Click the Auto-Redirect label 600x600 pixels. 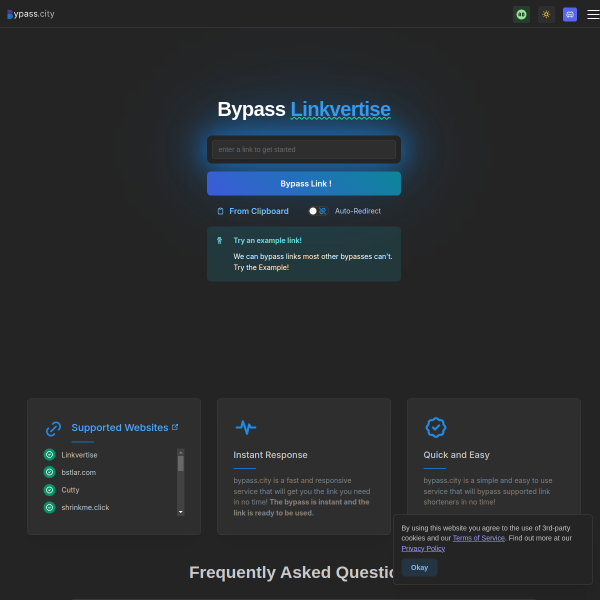tap(358, 211)
